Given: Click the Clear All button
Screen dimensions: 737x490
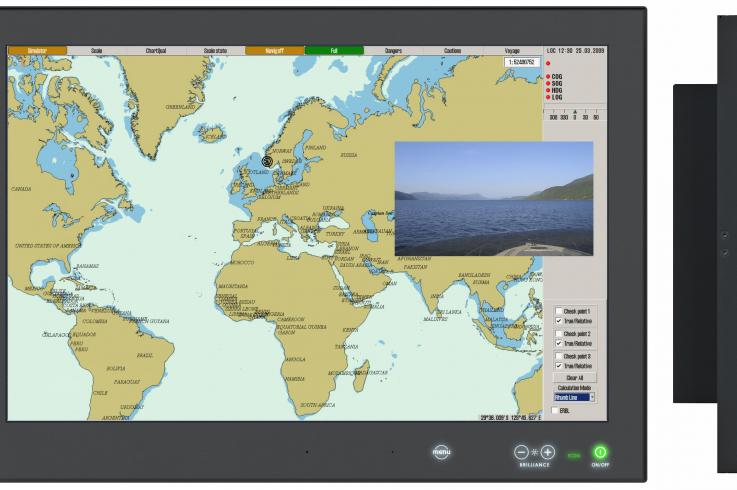Looking at the screenshot, I should coord(575,378).
